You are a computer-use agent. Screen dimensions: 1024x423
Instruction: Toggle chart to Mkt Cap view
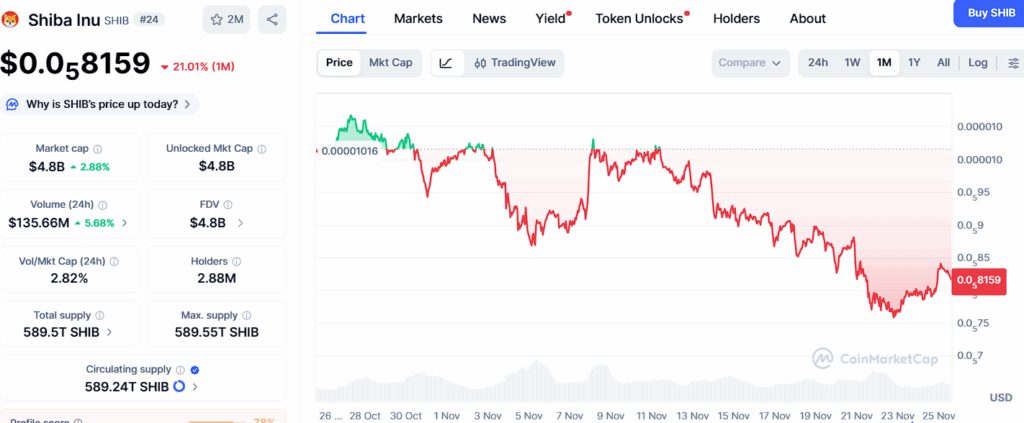pos(390,63)
